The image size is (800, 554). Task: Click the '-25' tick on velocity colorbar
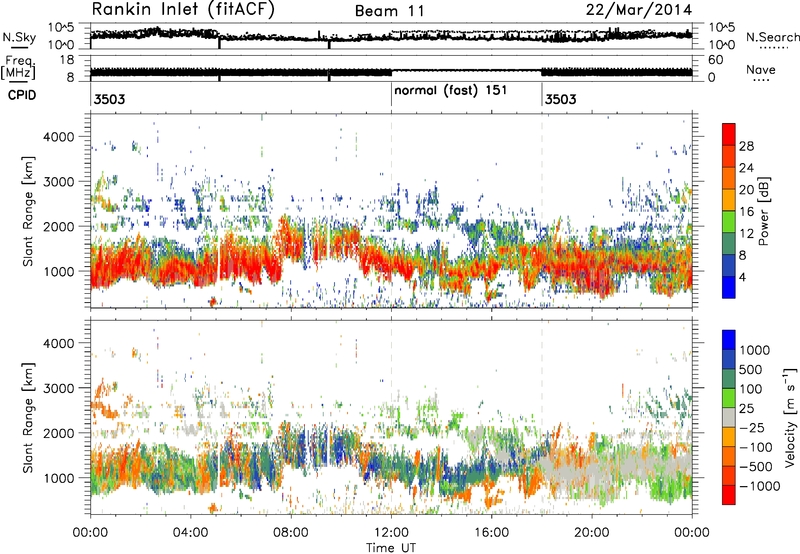pyautogui.click(x=750, y=427)
